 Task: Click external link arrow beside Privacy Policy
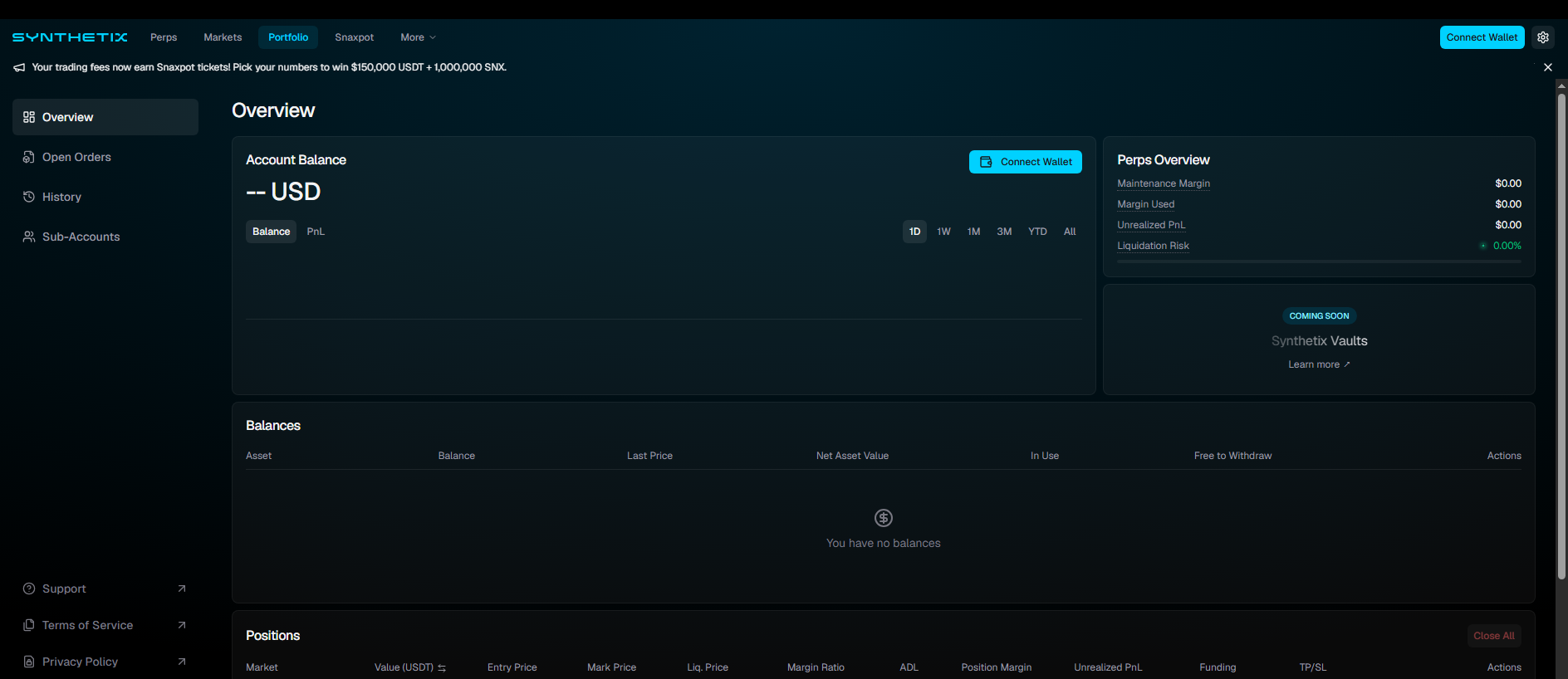182,662
